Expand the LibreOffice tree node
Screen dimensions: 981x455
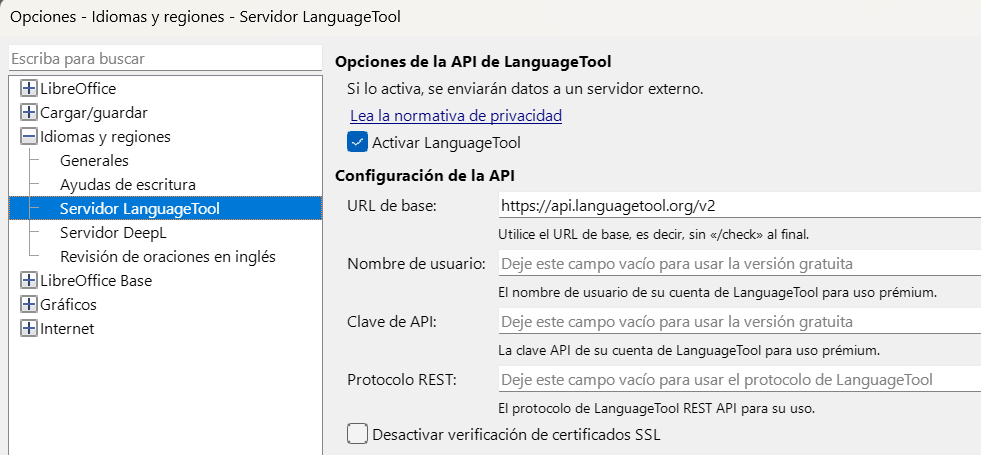point(29,89)
